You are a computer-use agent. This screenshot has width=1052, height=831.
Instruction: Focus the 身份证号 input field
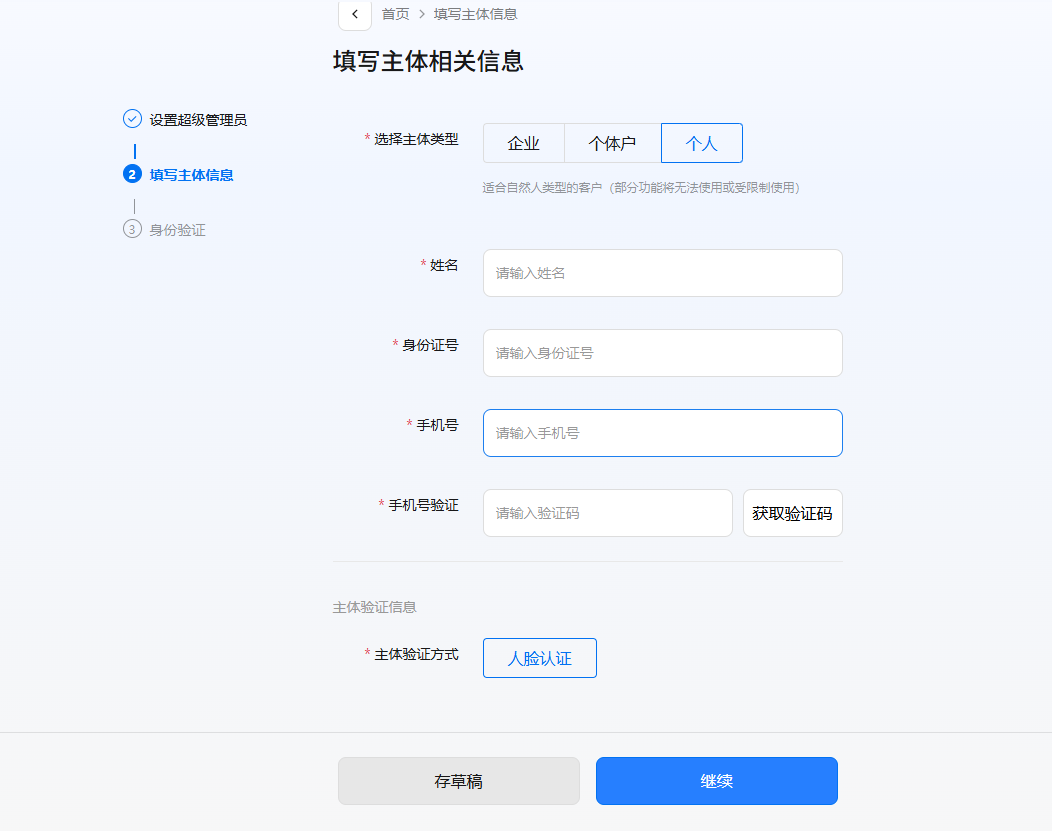(x=662, y=353)
